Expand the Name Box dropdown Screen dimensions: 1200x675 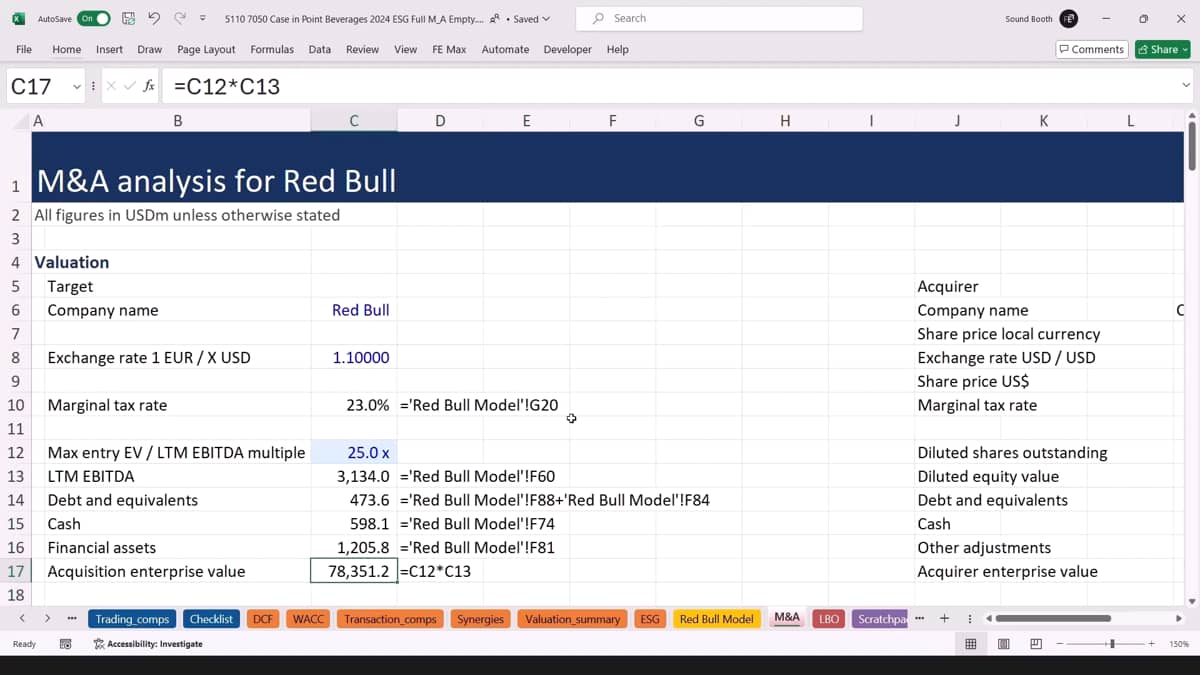[x=77, y=86]
